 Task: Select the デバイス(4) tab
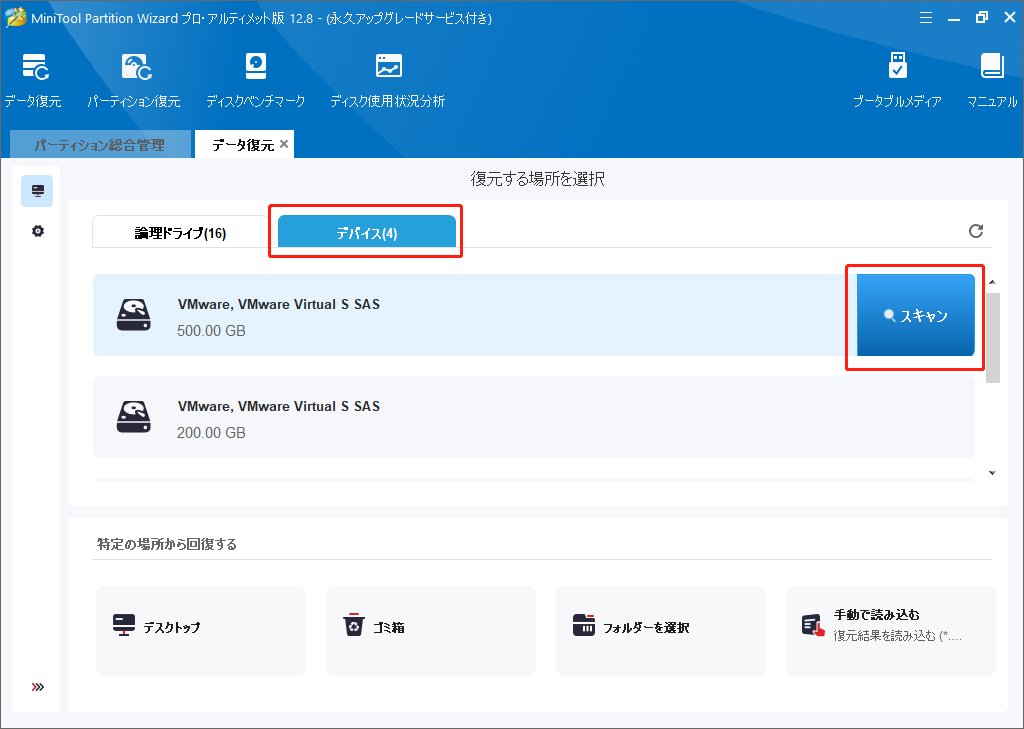click(366, 233)
